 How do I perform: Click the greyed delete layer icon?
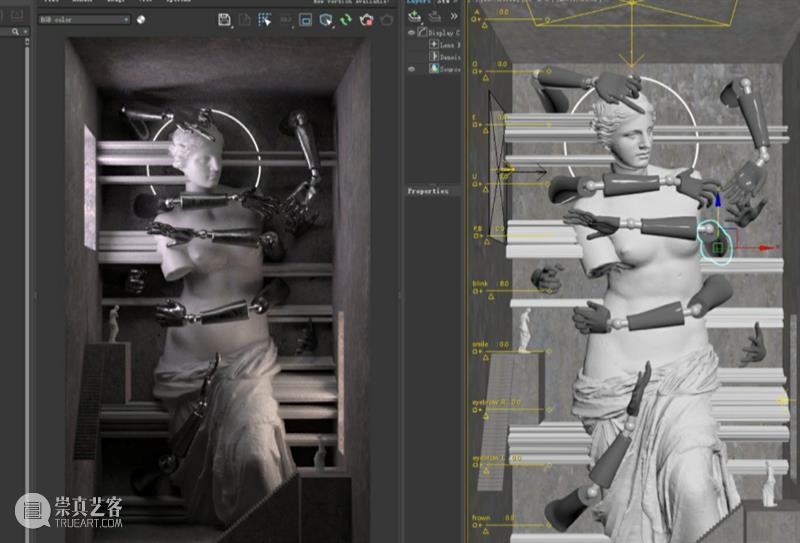434,16
